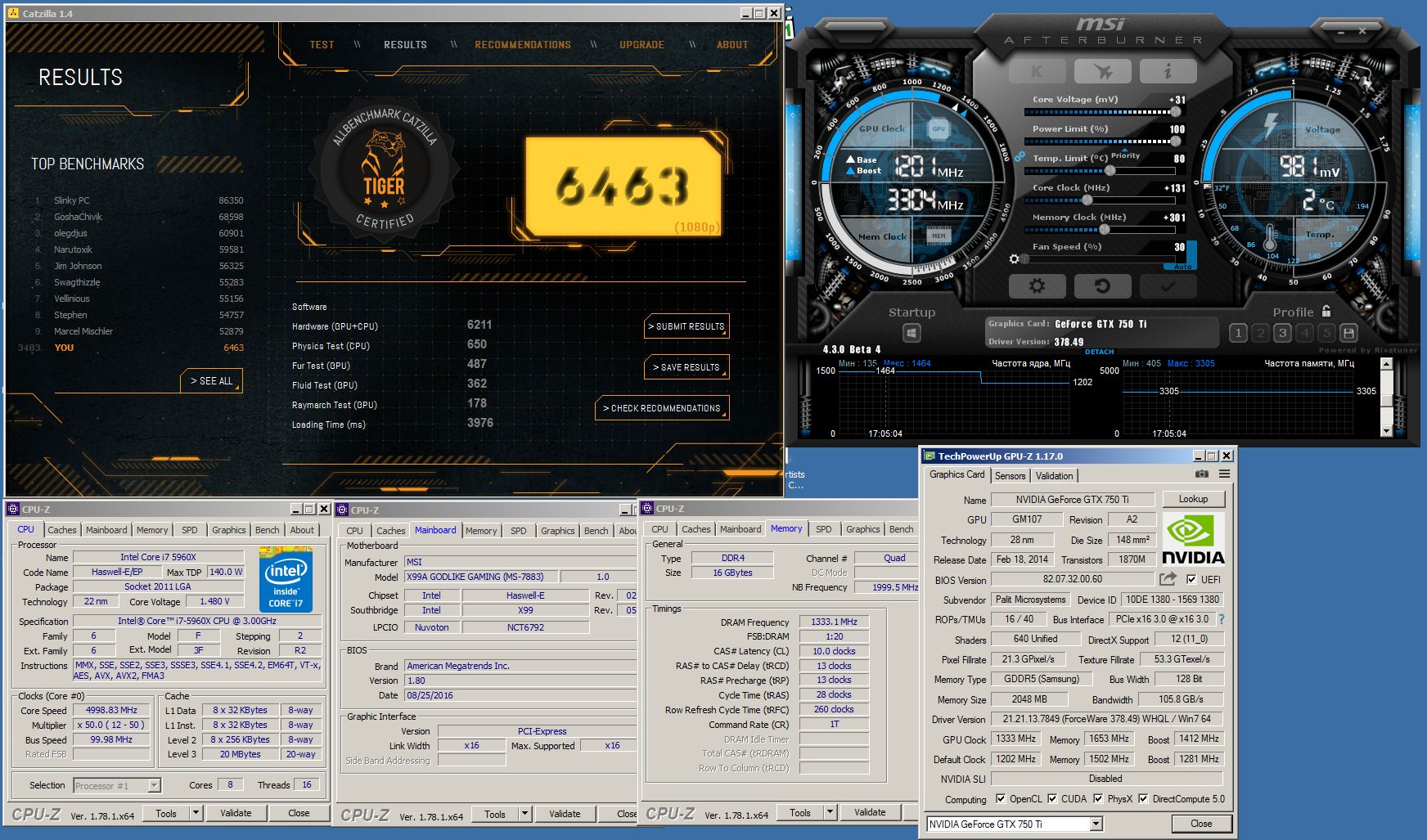Expand the Tools dropdown arrow in CPU-Z Mainboard window

tap(524, 814)
